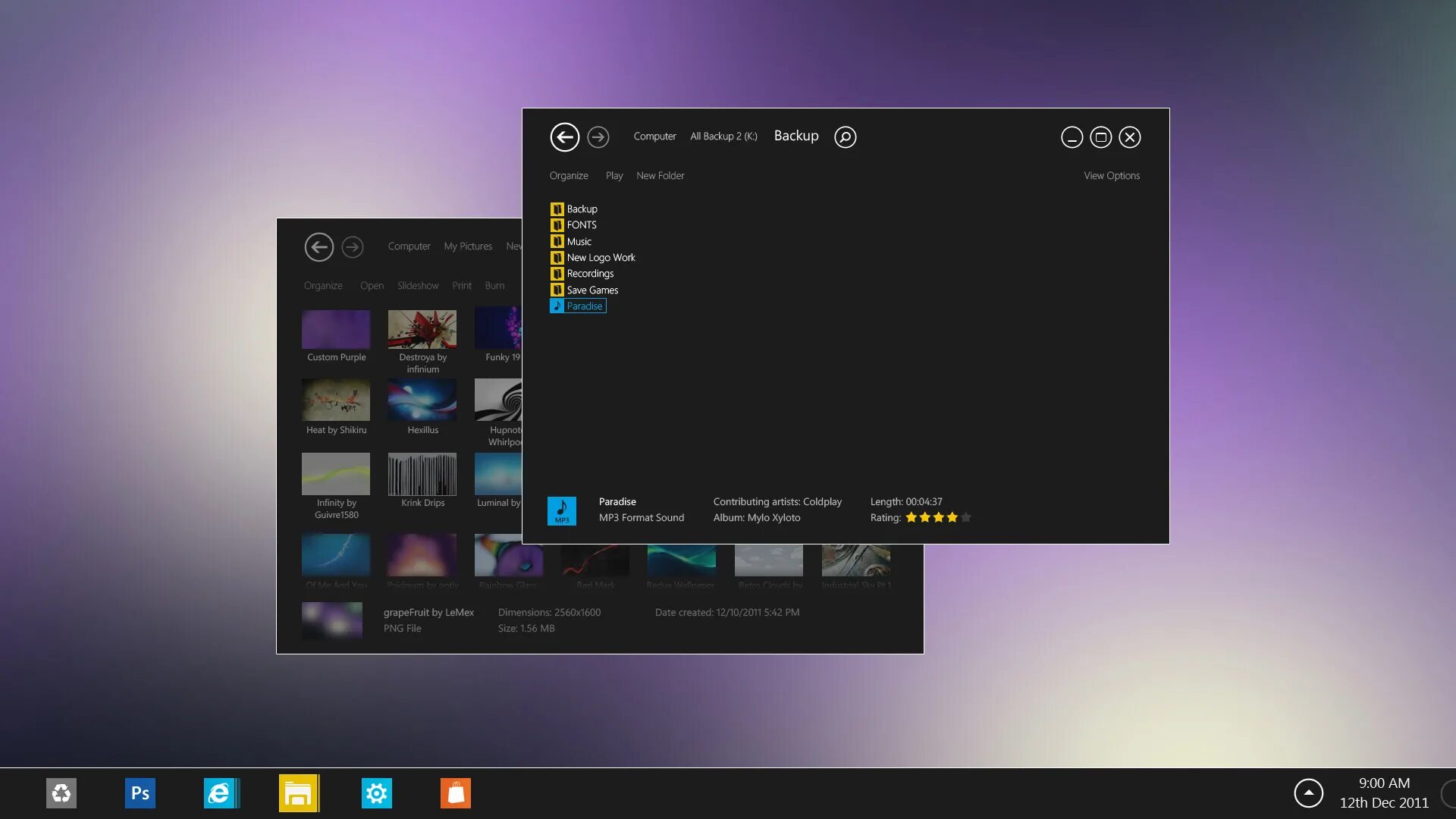Expand the system tray arrow
The width and height of the screenshot is (1456, 819).
tap(1308, 793)
